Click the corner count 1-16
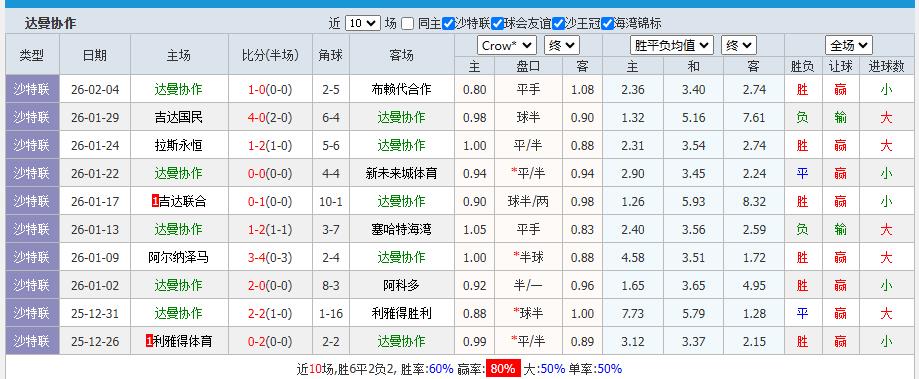919x379 pixels. [x=331, y=313]
